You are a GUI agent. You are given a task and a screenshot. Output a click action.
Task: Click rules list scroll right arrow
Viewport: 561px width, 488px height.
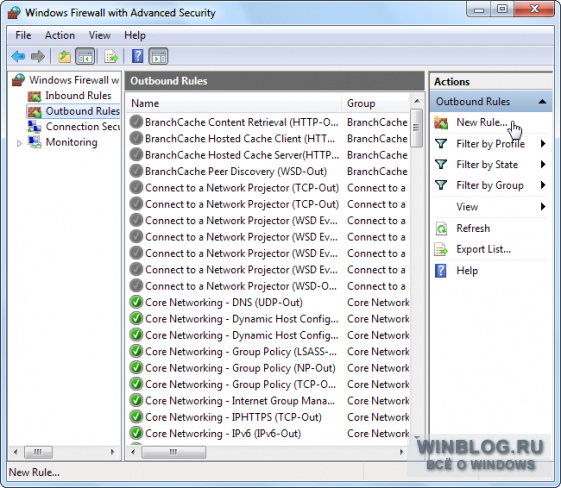pos(402,452)
